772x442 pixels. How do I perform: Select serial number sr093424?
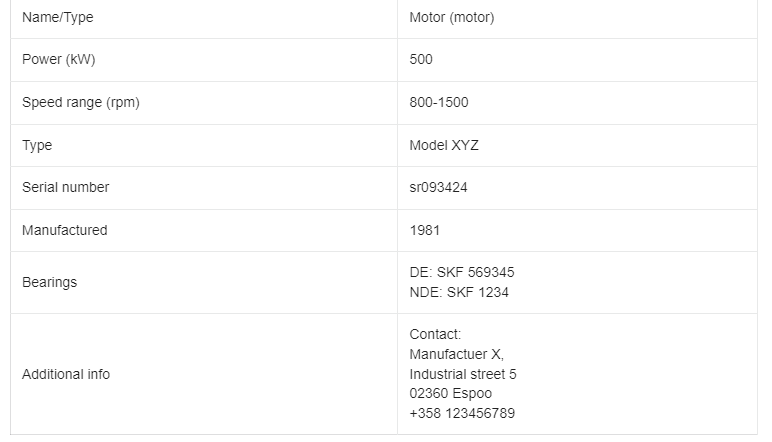(438, 187)
